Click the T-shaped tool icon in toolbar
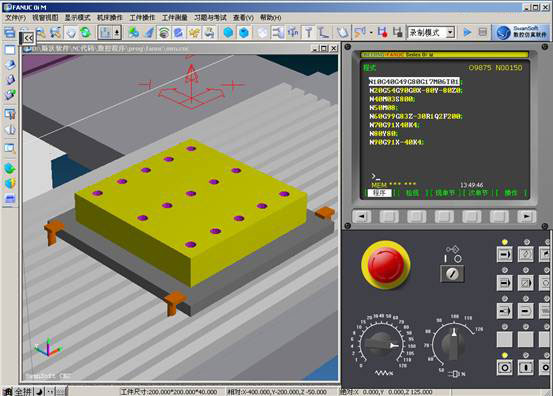Image resolution: width=553 pixels, height=396 pixels. click(x=309, y=32)
